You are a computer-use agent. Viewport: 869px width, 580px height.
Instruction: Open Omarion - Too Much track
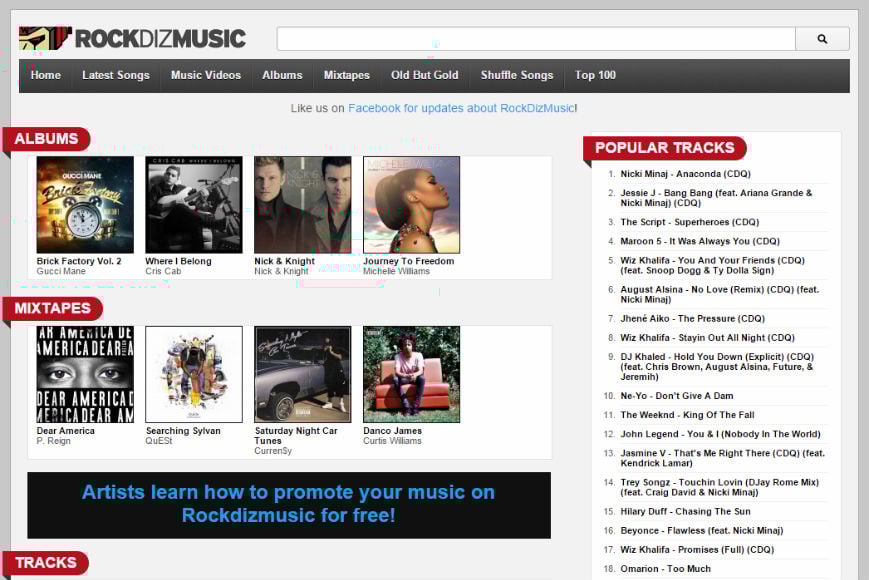click(x=666, y=569)
